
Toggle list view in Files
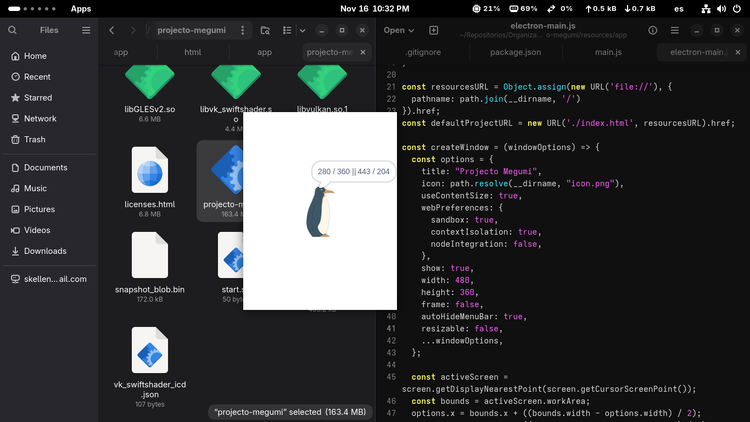click(x=287, y=30)
